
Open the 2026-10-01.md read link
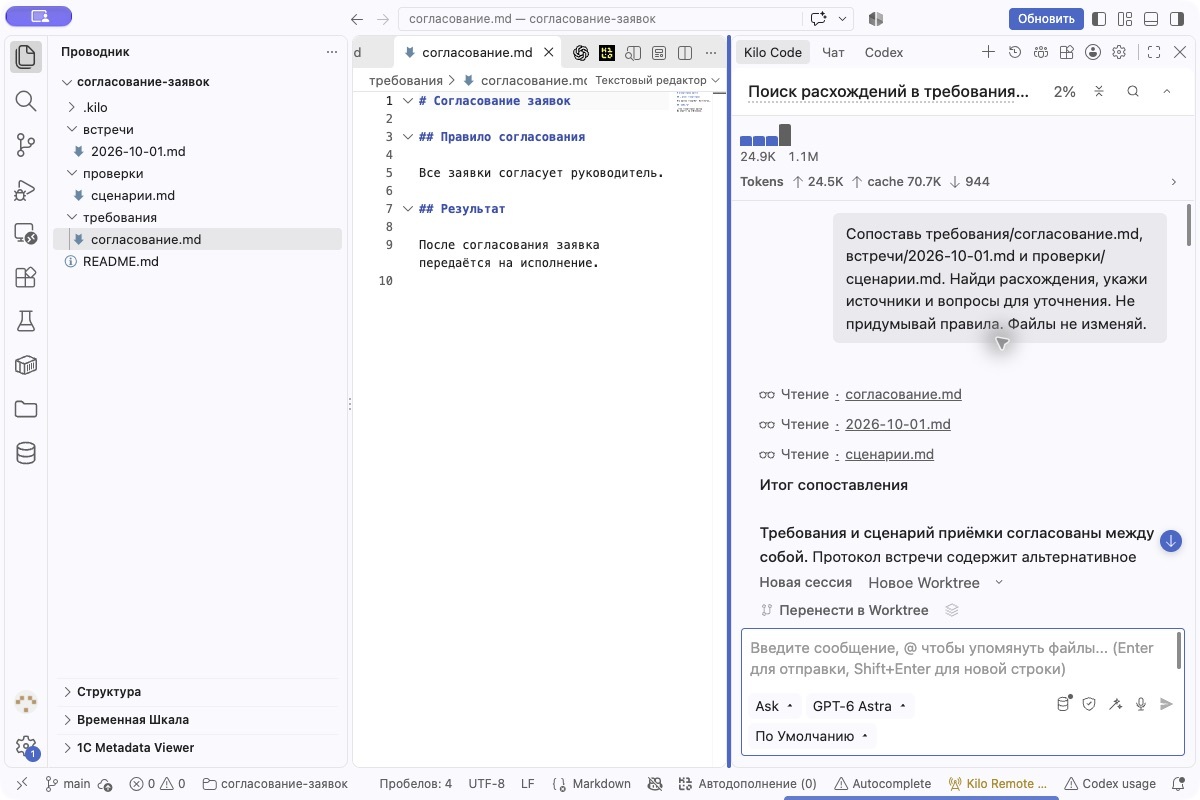[898, 424]
